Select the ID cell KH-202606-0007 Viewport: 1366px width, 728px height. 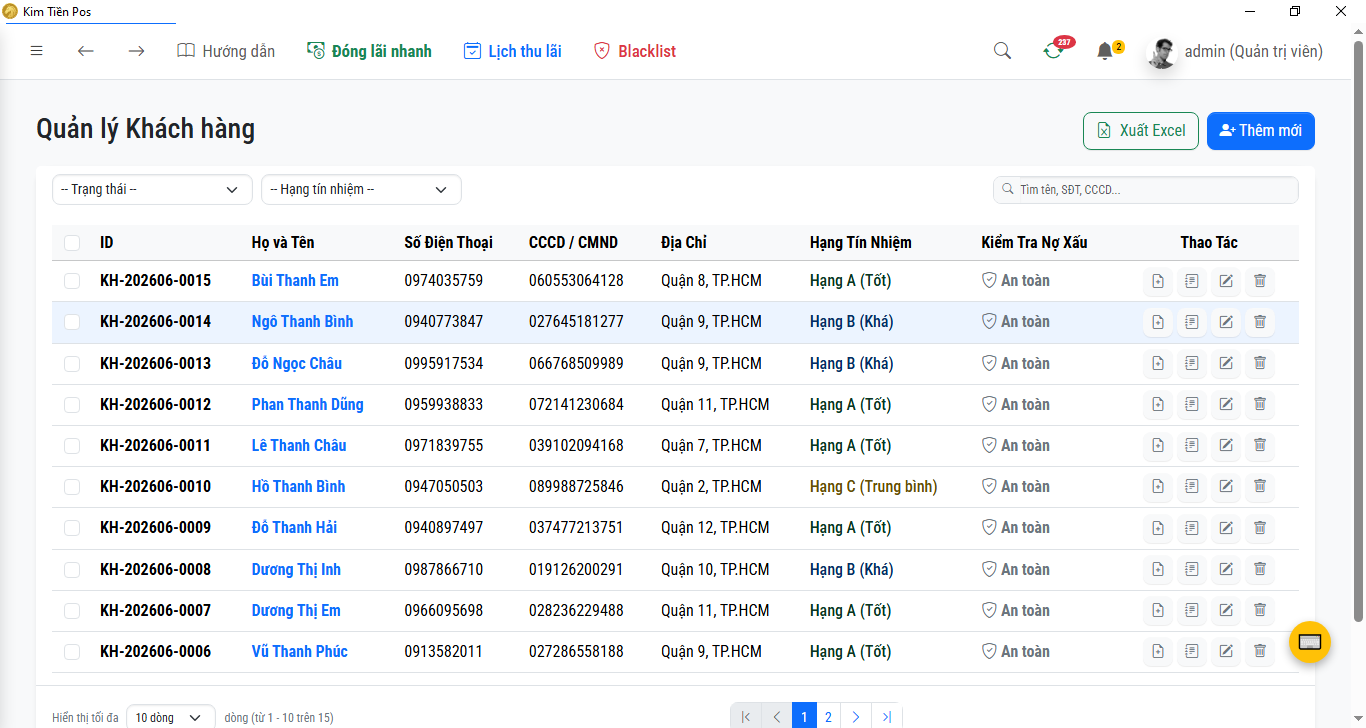tap(155, 610)
